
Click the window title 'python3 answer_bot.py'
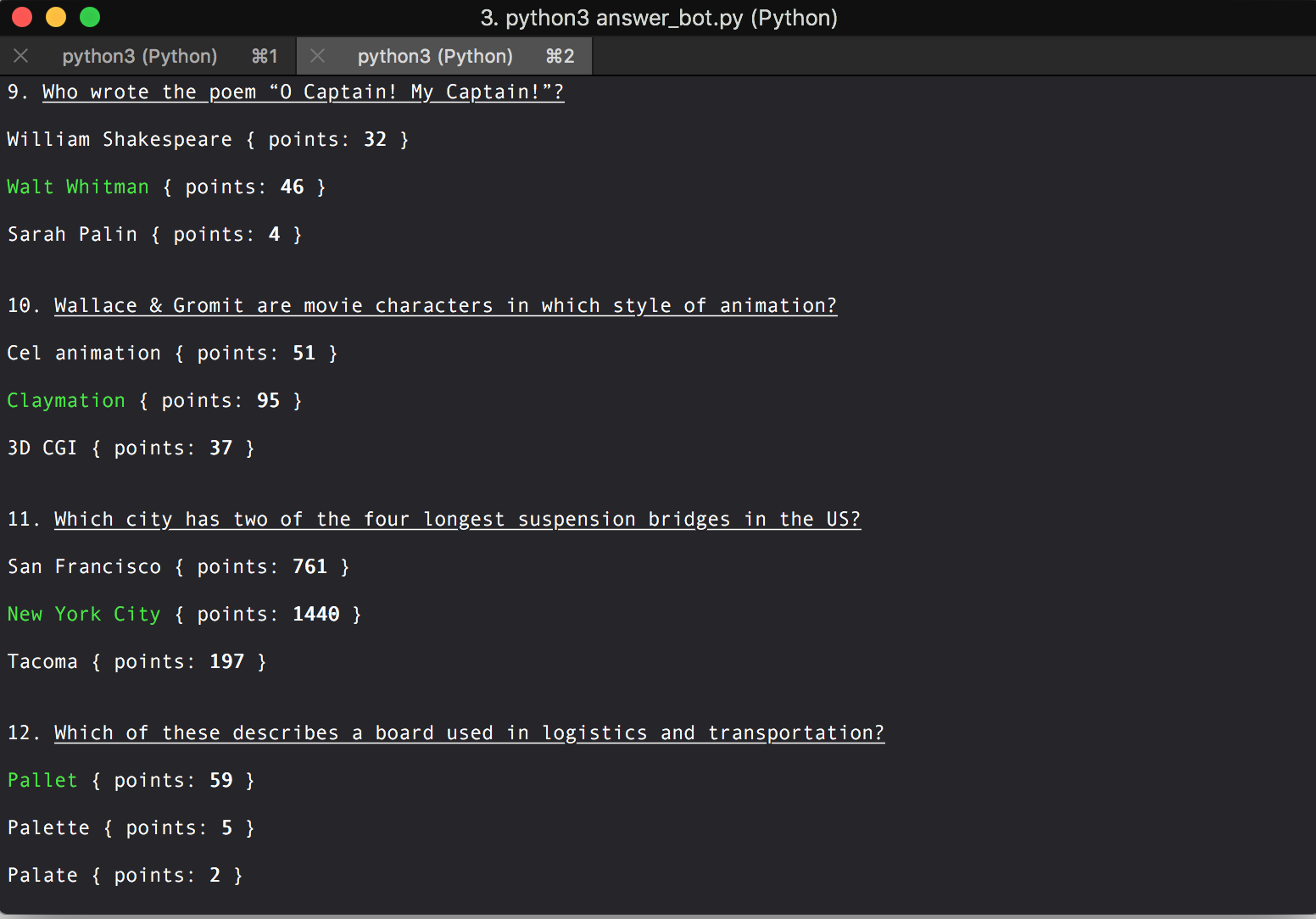659,18
